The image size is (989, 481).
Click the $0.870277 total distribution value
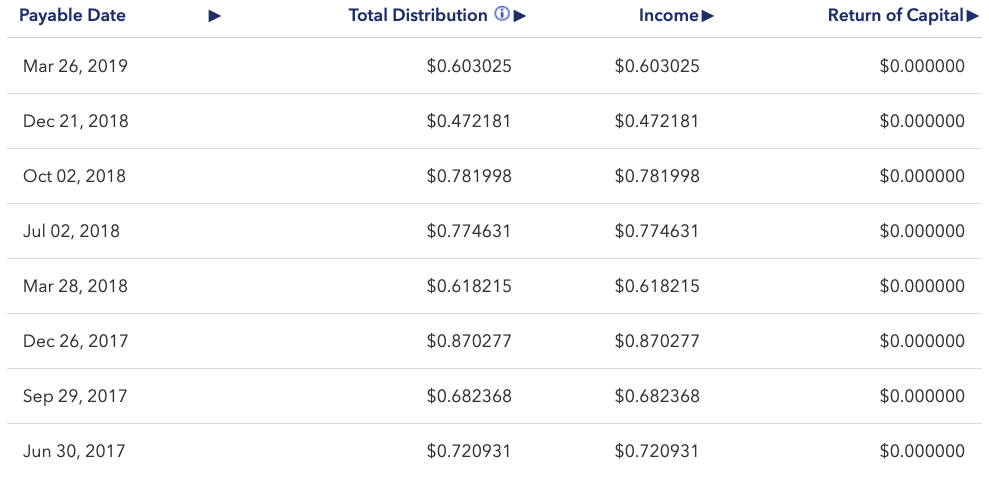click(x=469, y=341)
